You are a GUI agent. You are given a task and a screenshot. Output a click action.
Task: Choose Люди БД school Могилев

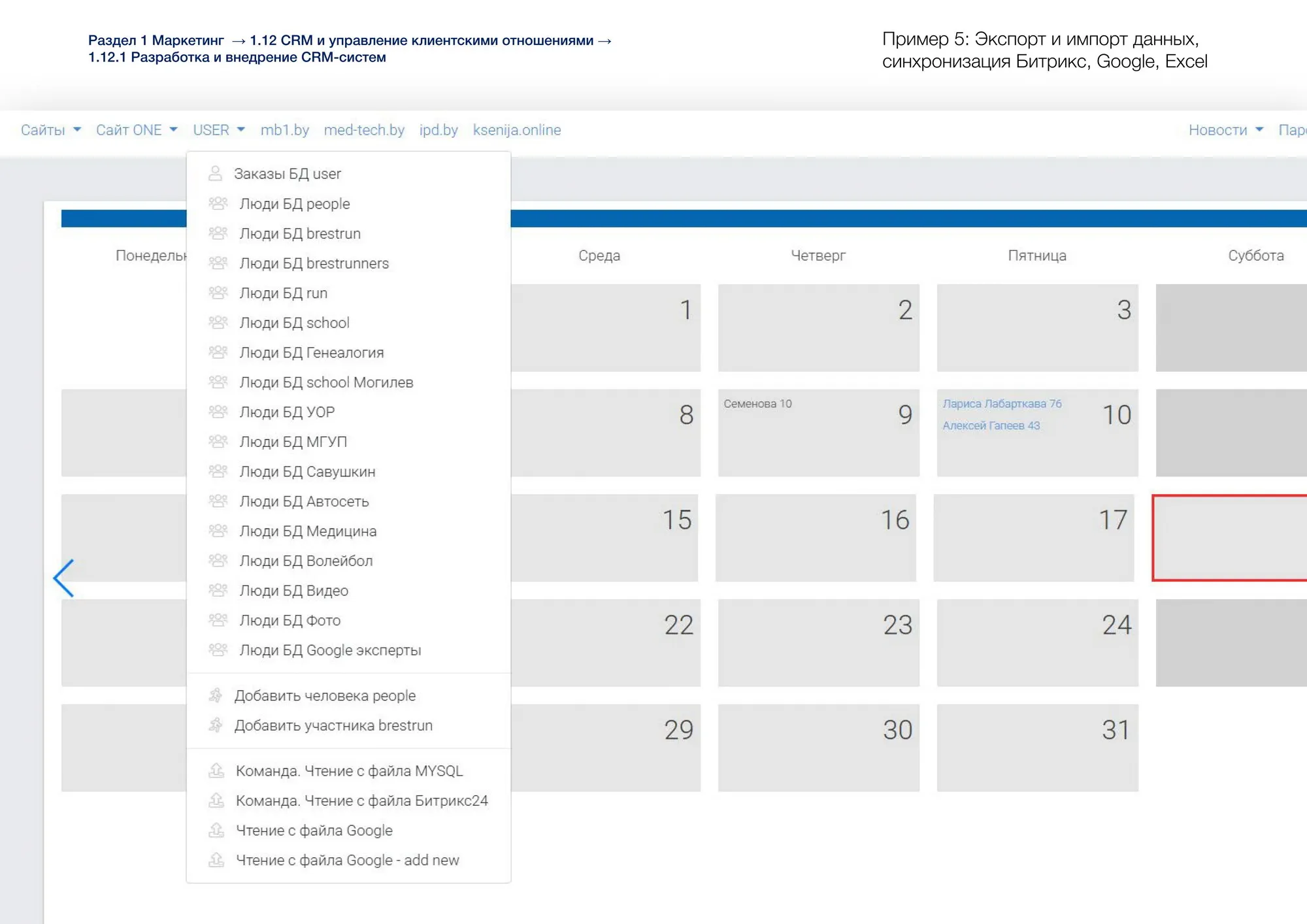click(x=348, y=382)
